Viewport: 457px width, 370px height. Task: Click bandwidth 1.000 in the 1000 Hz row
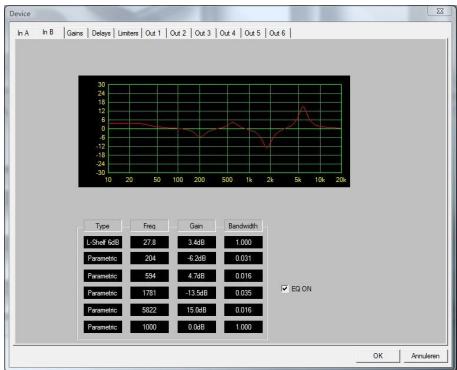[x=243, y=327]
